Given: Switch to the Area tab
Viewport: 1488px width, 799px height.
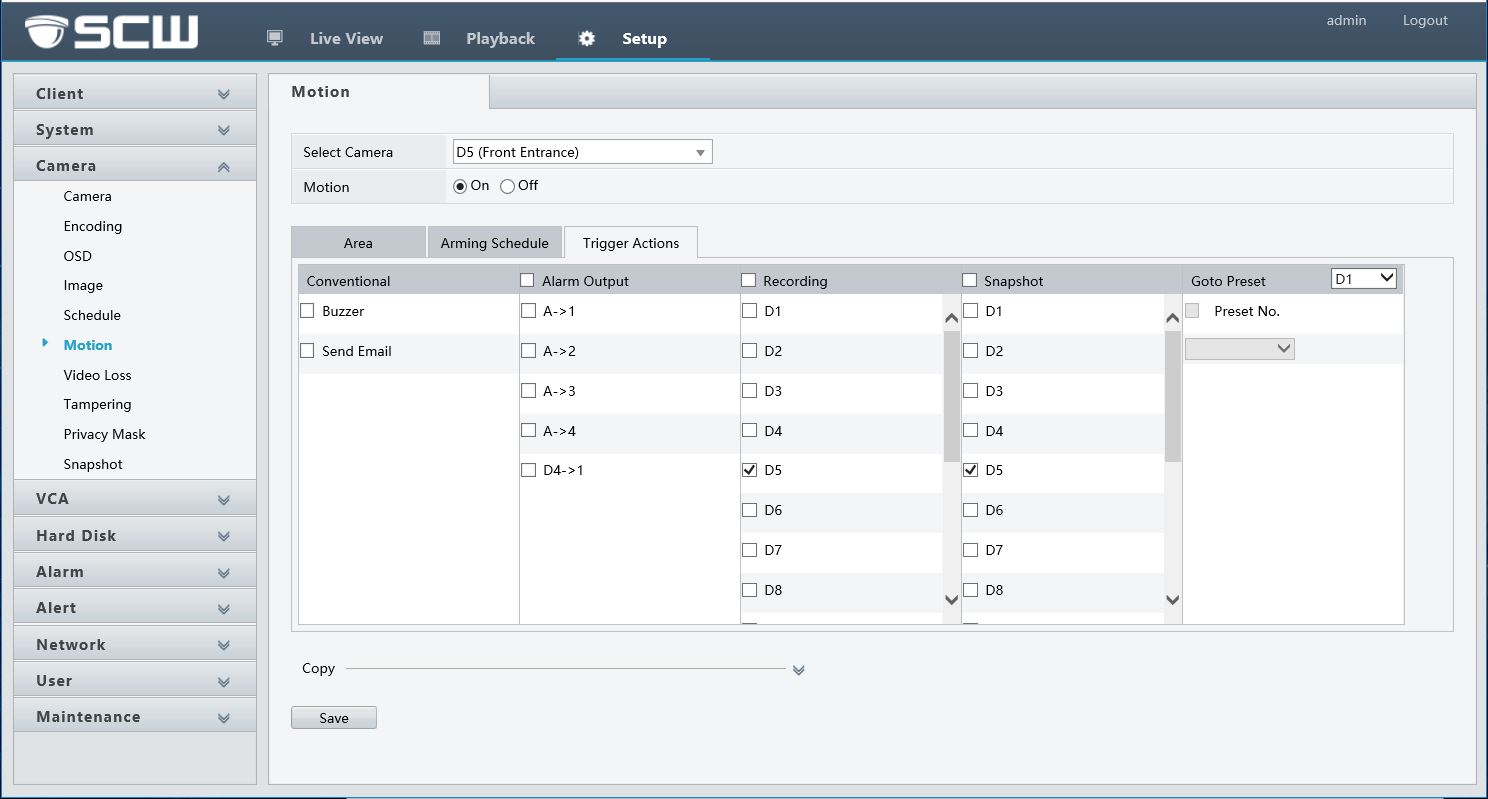Looking at the screenshot, I should pyautogui.click(x=358, y=243).
